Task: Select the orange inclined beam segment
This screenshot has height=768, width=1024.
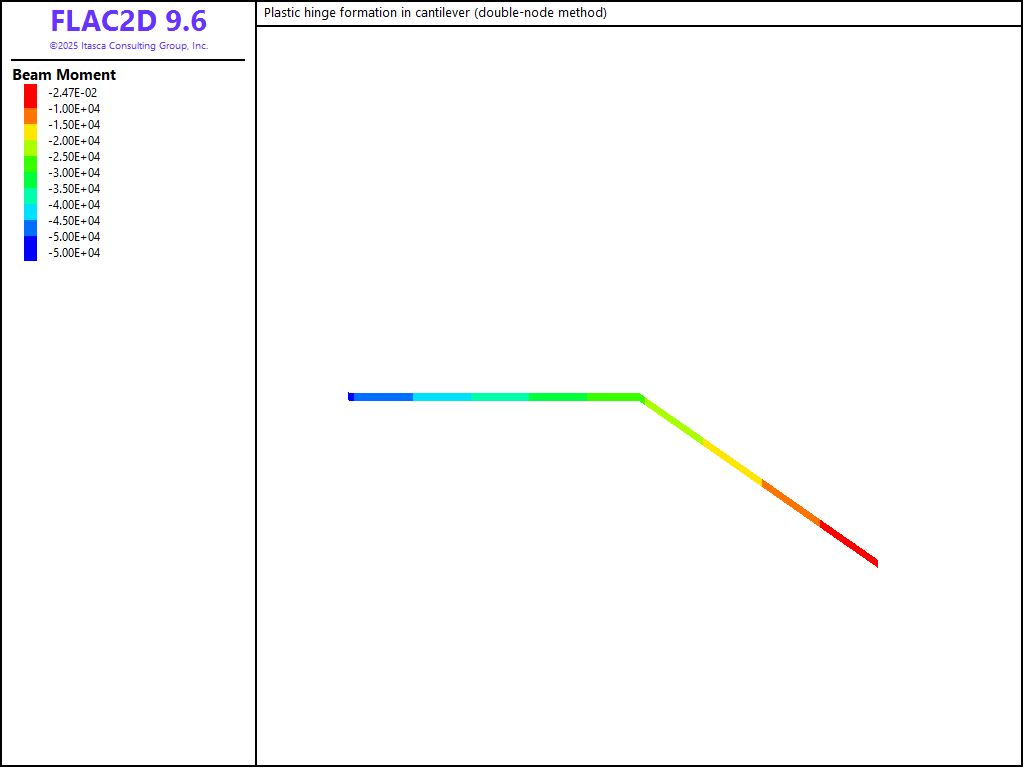Action: coord(791,503)
